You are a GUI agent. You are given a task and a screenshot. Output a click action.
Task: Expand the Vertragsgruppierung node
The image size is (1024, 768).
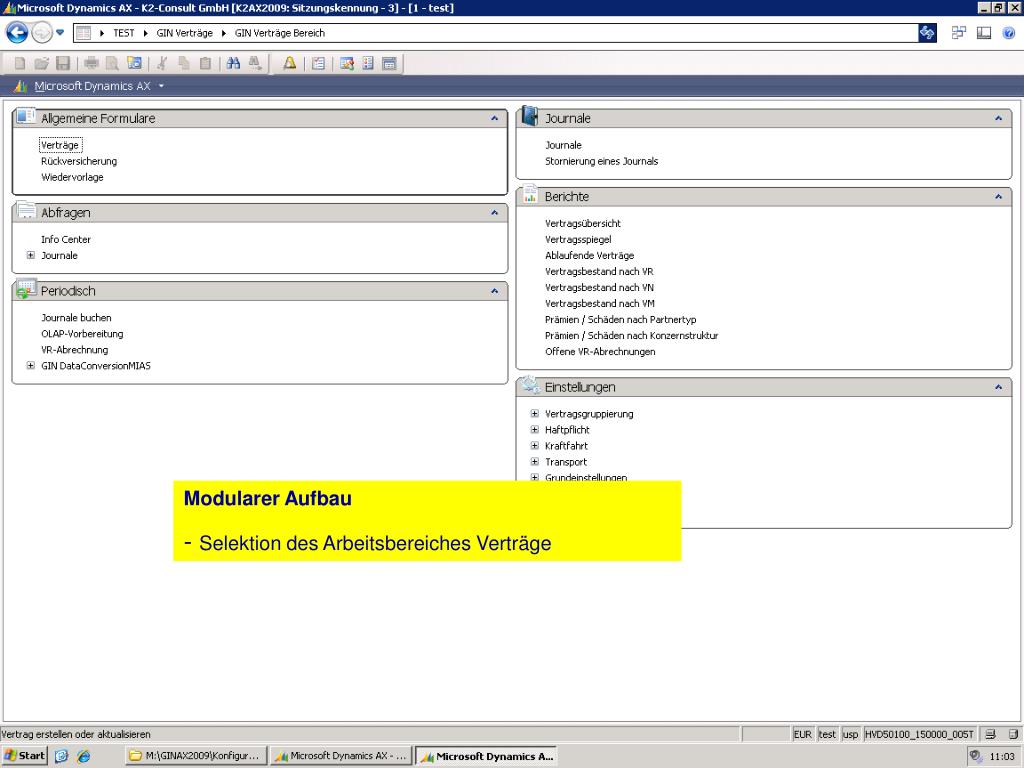pos(535,413)
